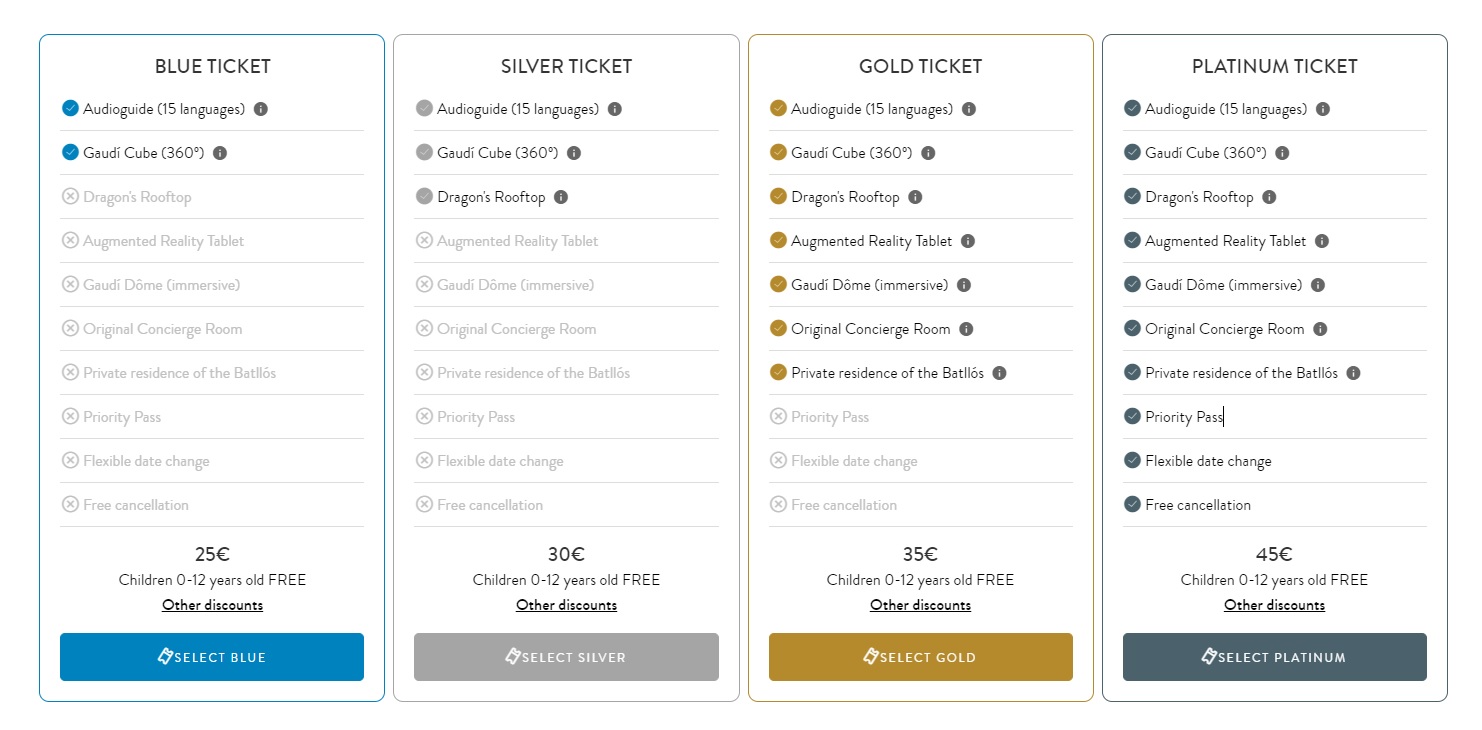This screenshot has height=730, width=1482.
Task: Click info icon for Gold Gaudí Dôme
Action: pos(964,285)
